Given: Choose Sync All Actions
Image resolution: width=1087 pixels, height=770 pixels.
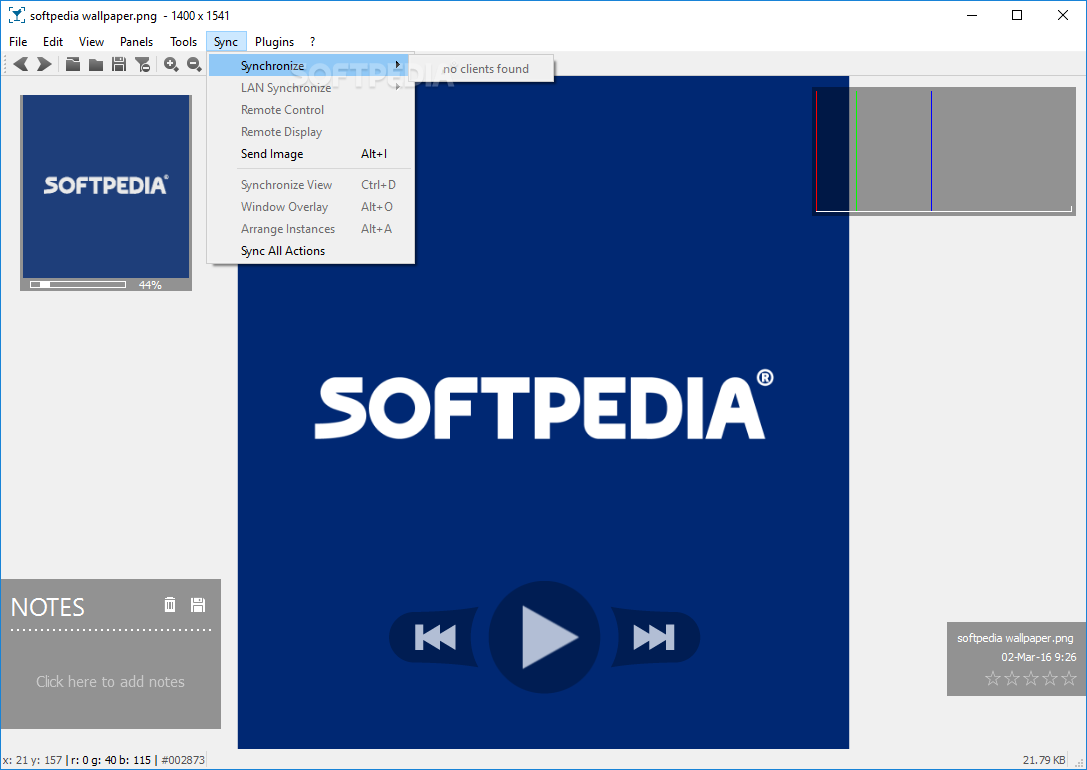Looking at the screenshot, I should [309, 251].
